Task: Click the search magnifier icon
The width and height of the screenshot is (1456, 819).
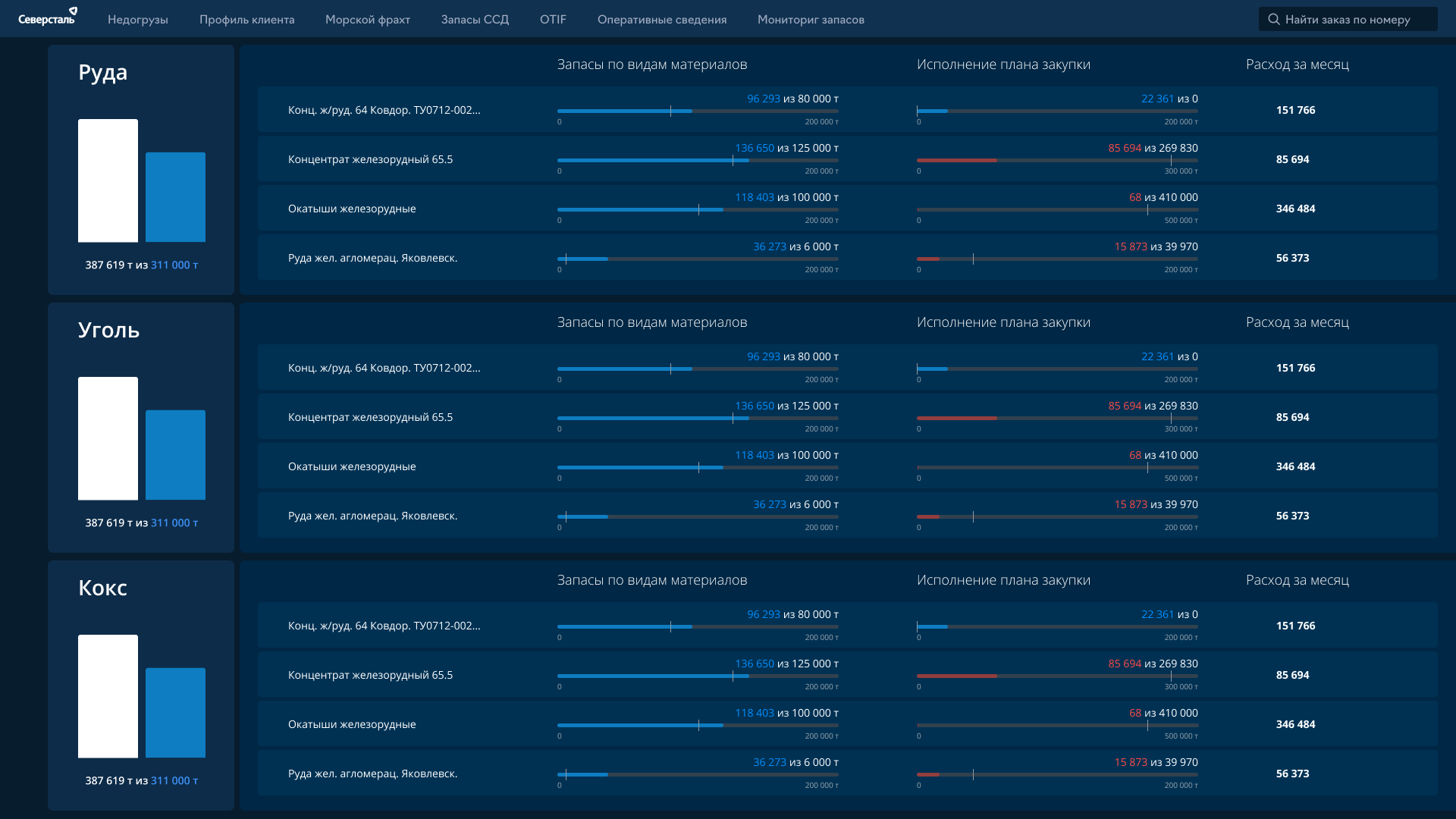Action: click(1274, 19)
